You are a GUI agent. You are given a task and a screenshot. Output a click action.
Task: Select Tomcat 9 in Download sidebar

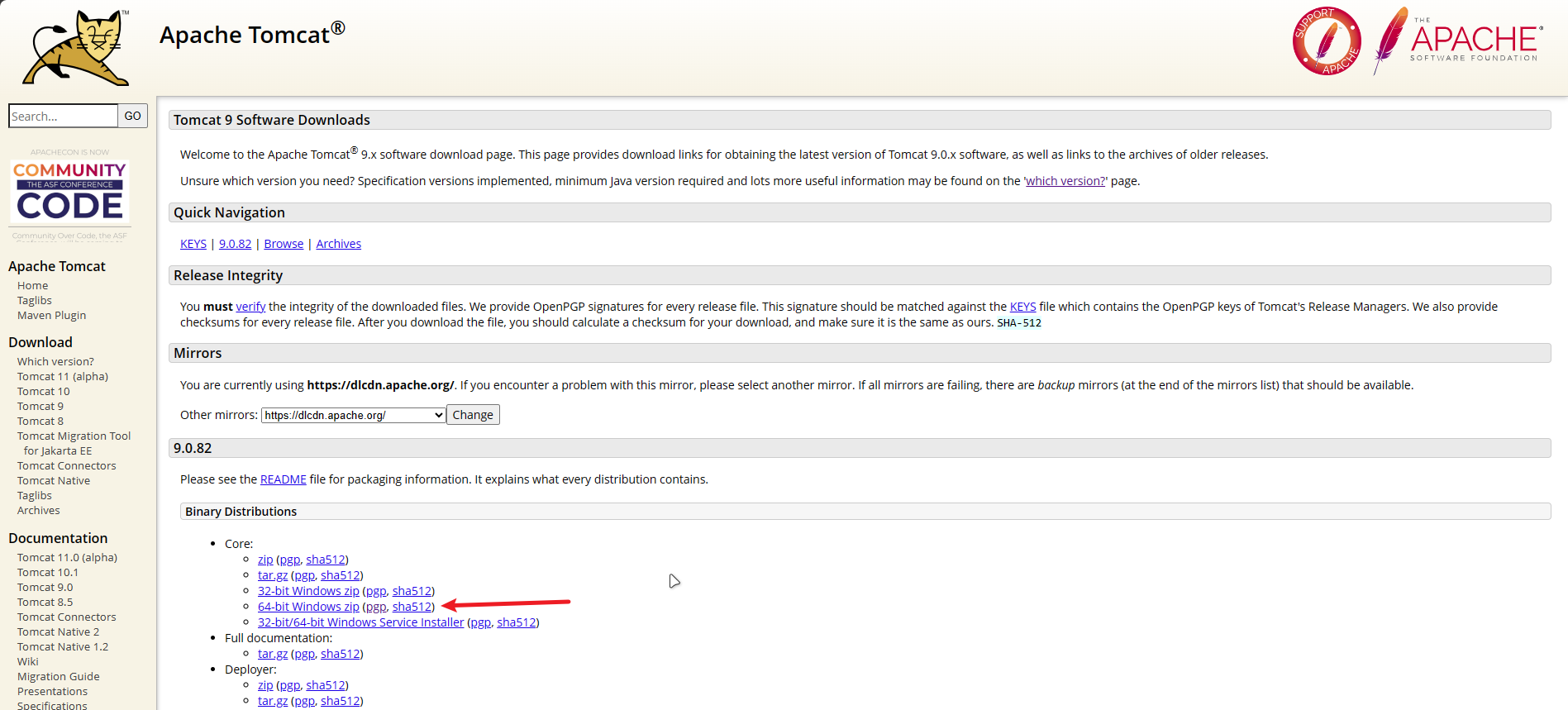point(40,407)
